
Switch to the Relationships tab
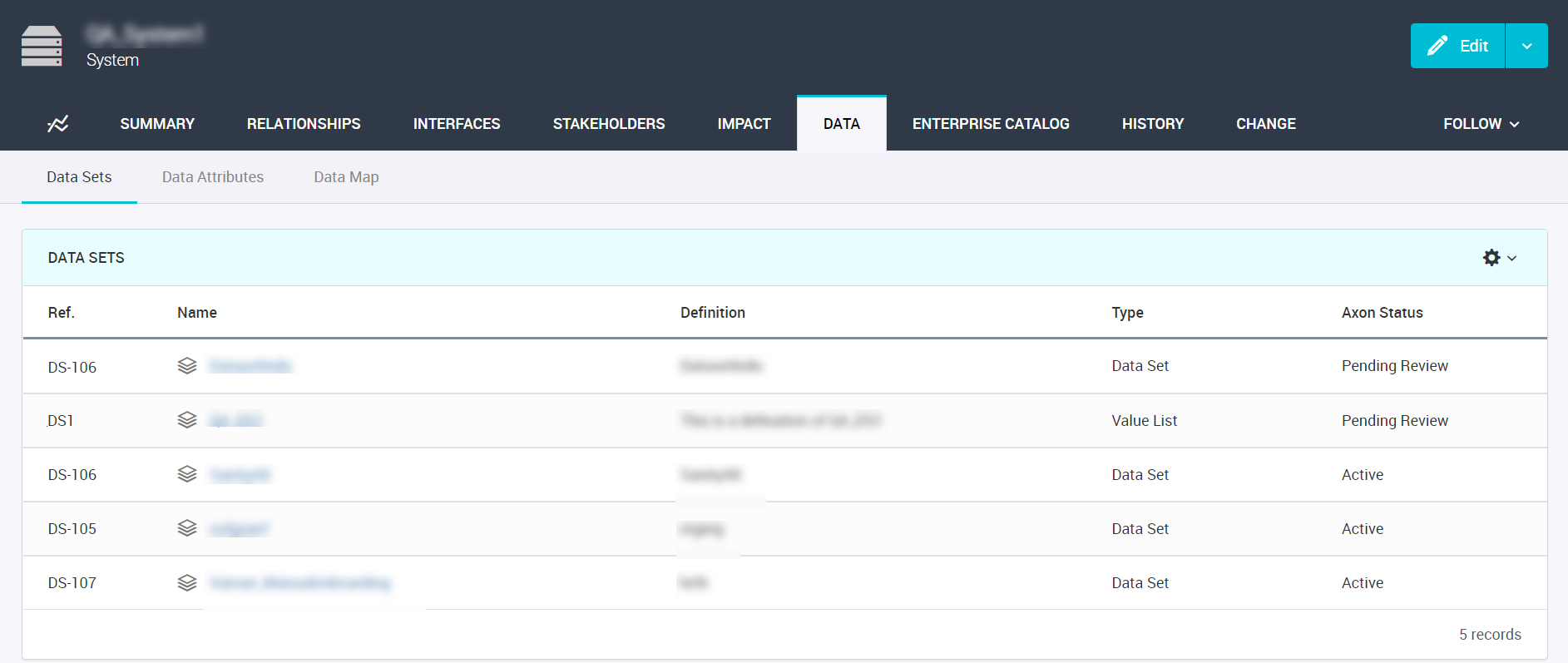[304, 124]
